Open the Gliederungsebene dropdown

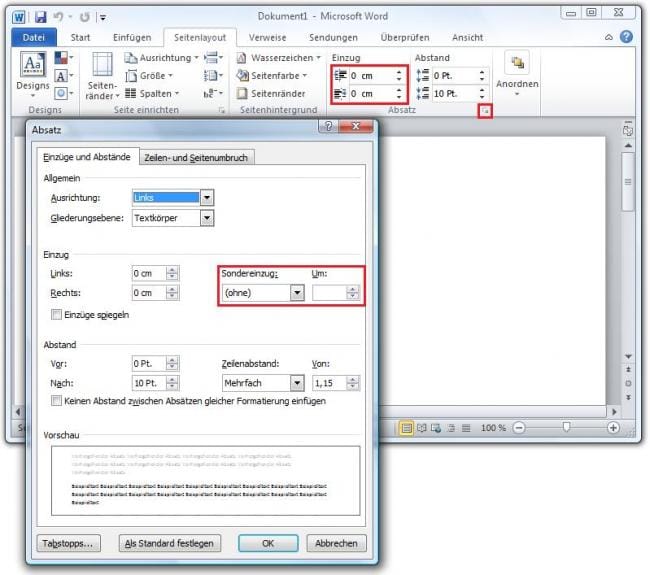pyautogui.click(x=173, y=218)
